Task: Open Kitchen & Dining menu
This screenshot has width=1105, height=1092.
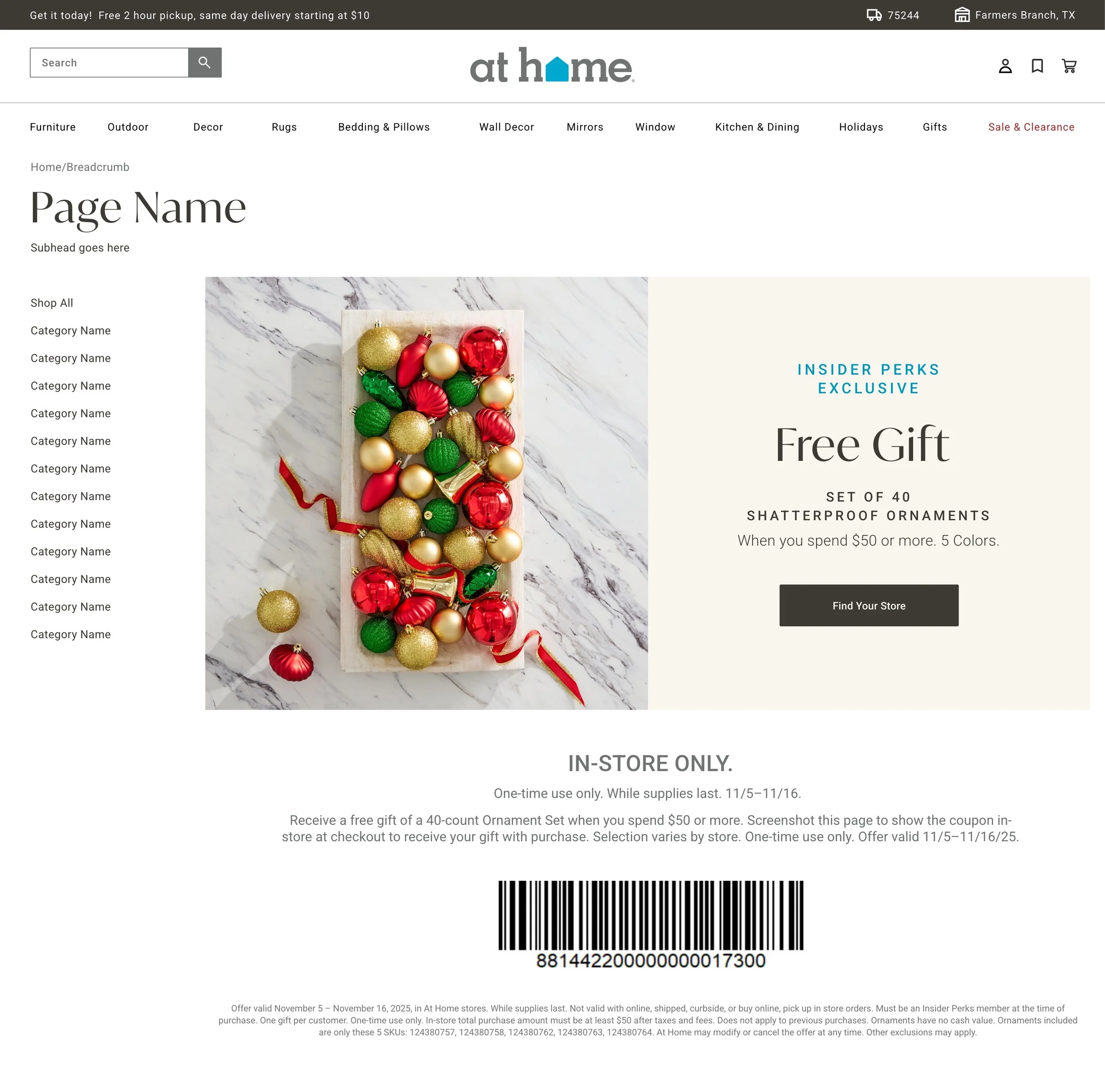Action: click(757, 127)
